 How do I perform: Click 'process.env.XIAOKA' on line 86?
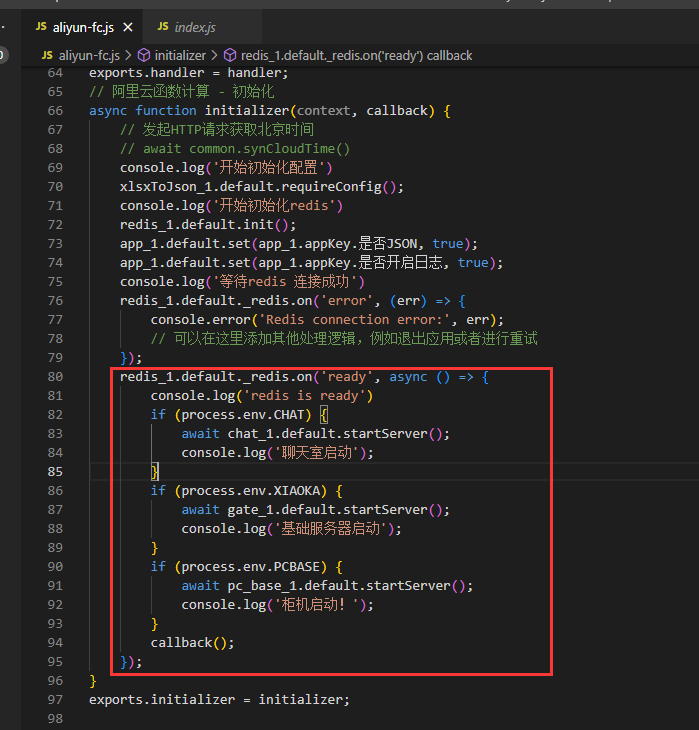pyautogui.click(x=251, y=491)
